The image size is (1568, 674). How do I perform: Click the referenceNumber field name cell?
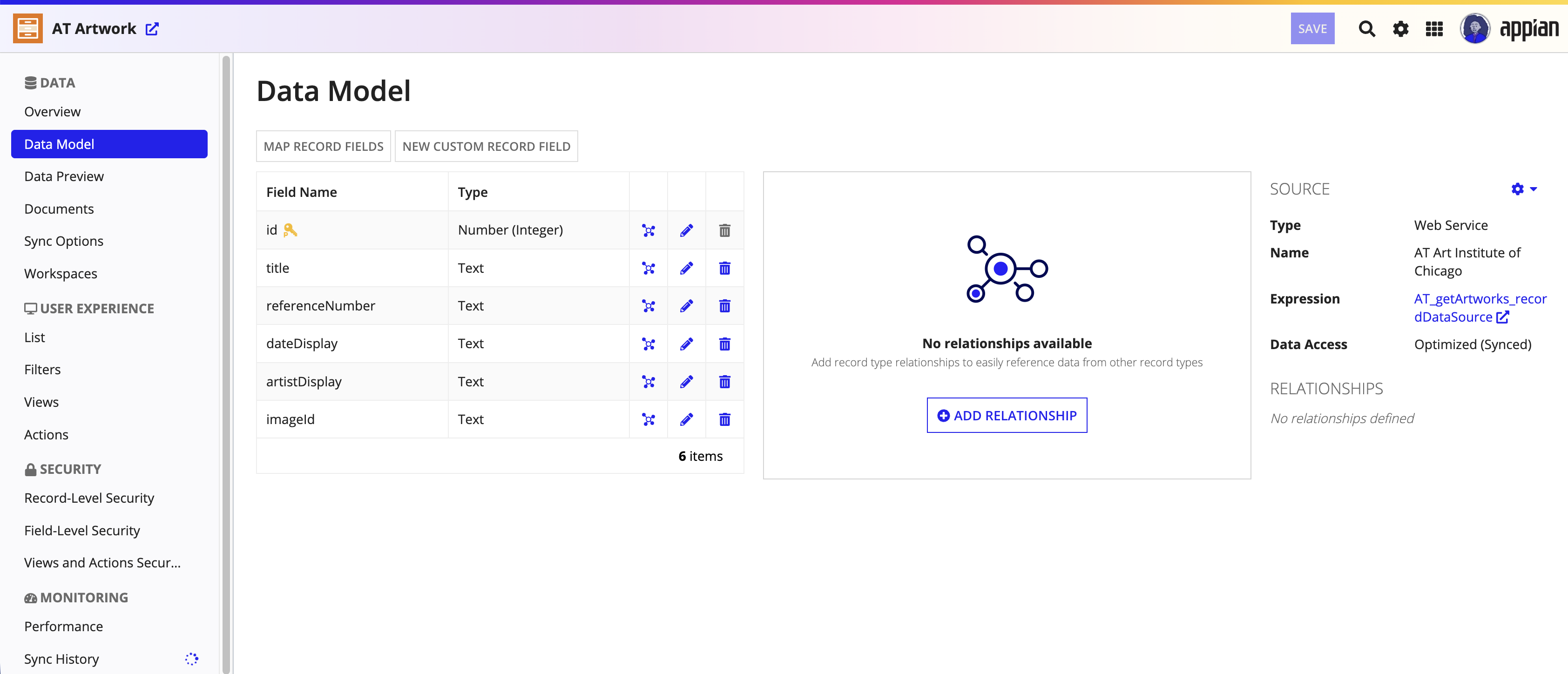coord(352,306)
